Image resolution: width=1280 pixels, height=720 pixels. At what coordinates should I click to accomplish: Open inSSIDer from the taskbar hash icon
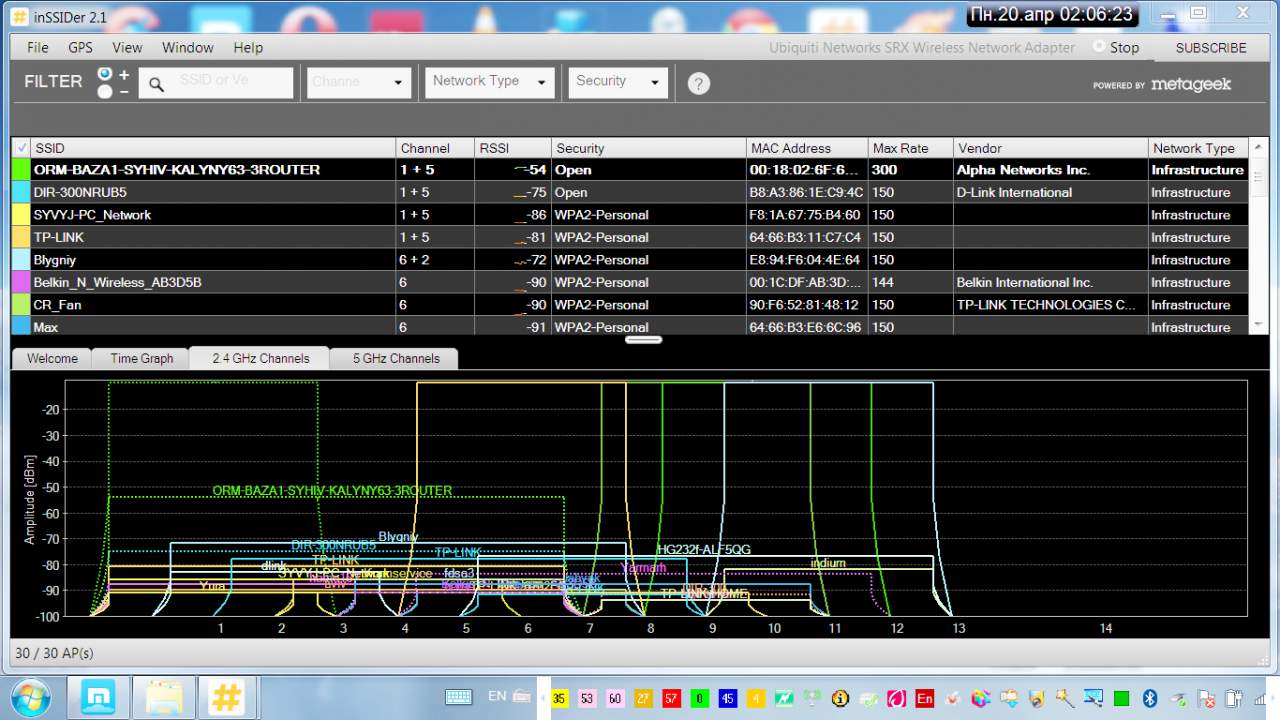(x=226, y=696)
